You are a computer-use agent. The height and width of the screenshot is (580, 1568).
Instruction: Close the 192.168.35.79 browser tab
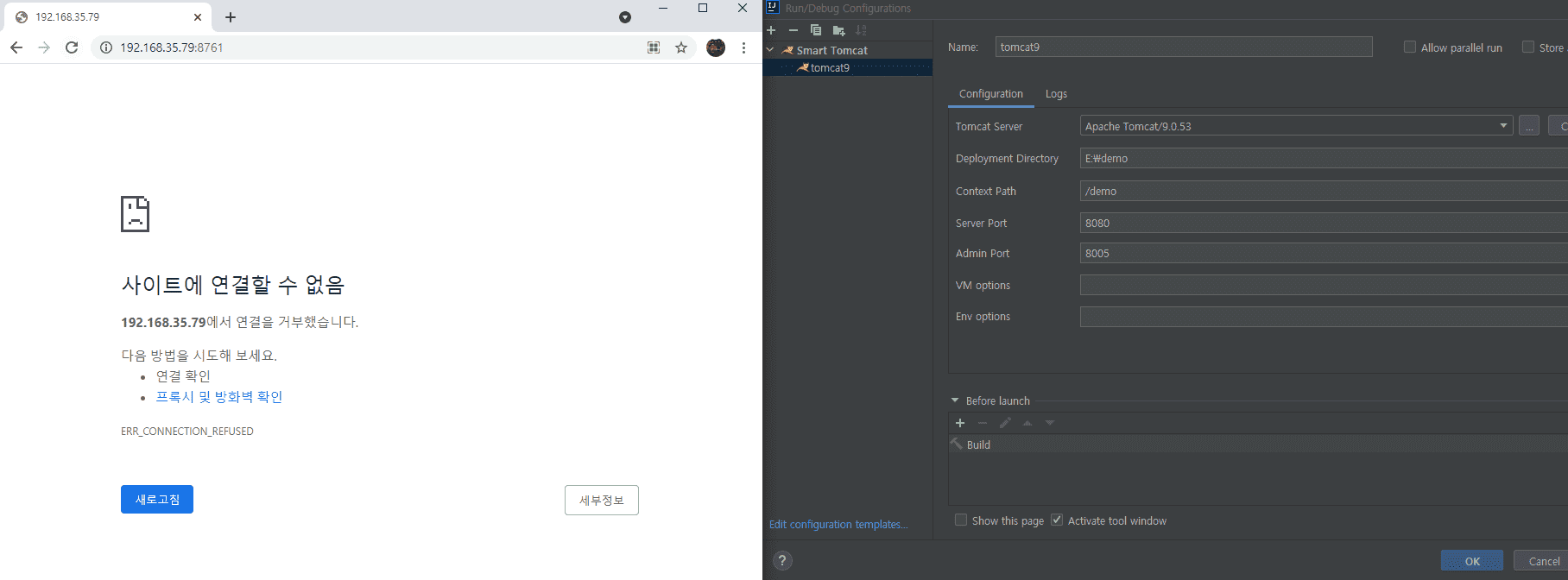(x=198, y=16)
